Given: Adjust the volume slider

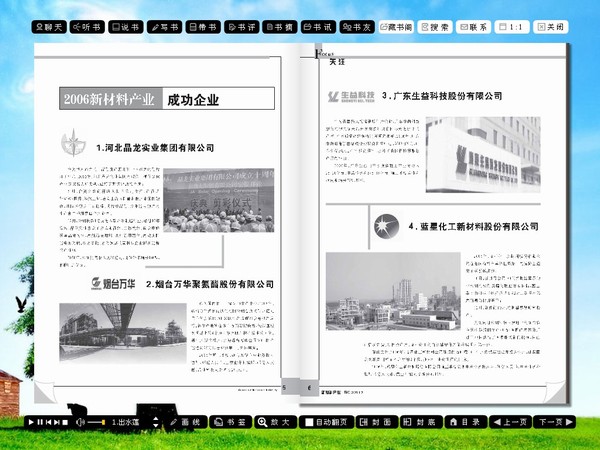Looking at the screenshot, I should [96, 422].
